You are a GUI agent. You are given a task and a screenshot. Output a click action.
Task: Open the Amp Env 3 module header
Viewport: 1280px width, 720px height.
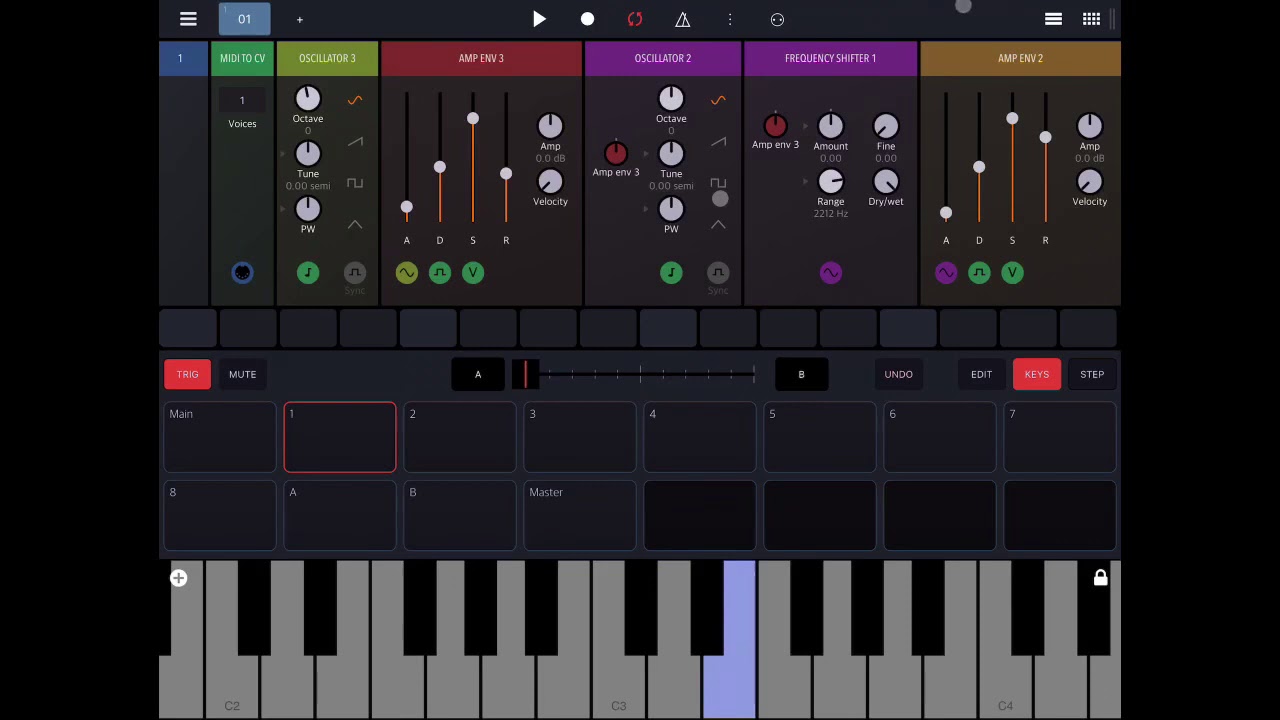pos(481,58)
